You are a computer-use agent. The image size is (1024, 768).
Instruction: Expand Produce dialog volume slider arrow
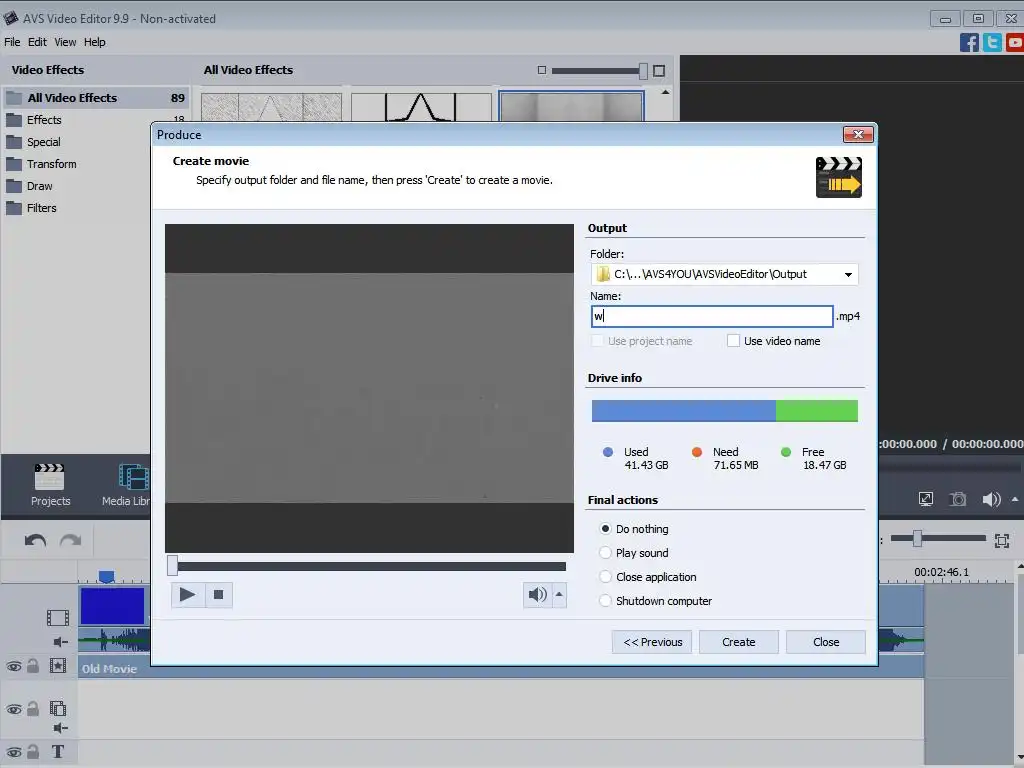click(559, 594)
